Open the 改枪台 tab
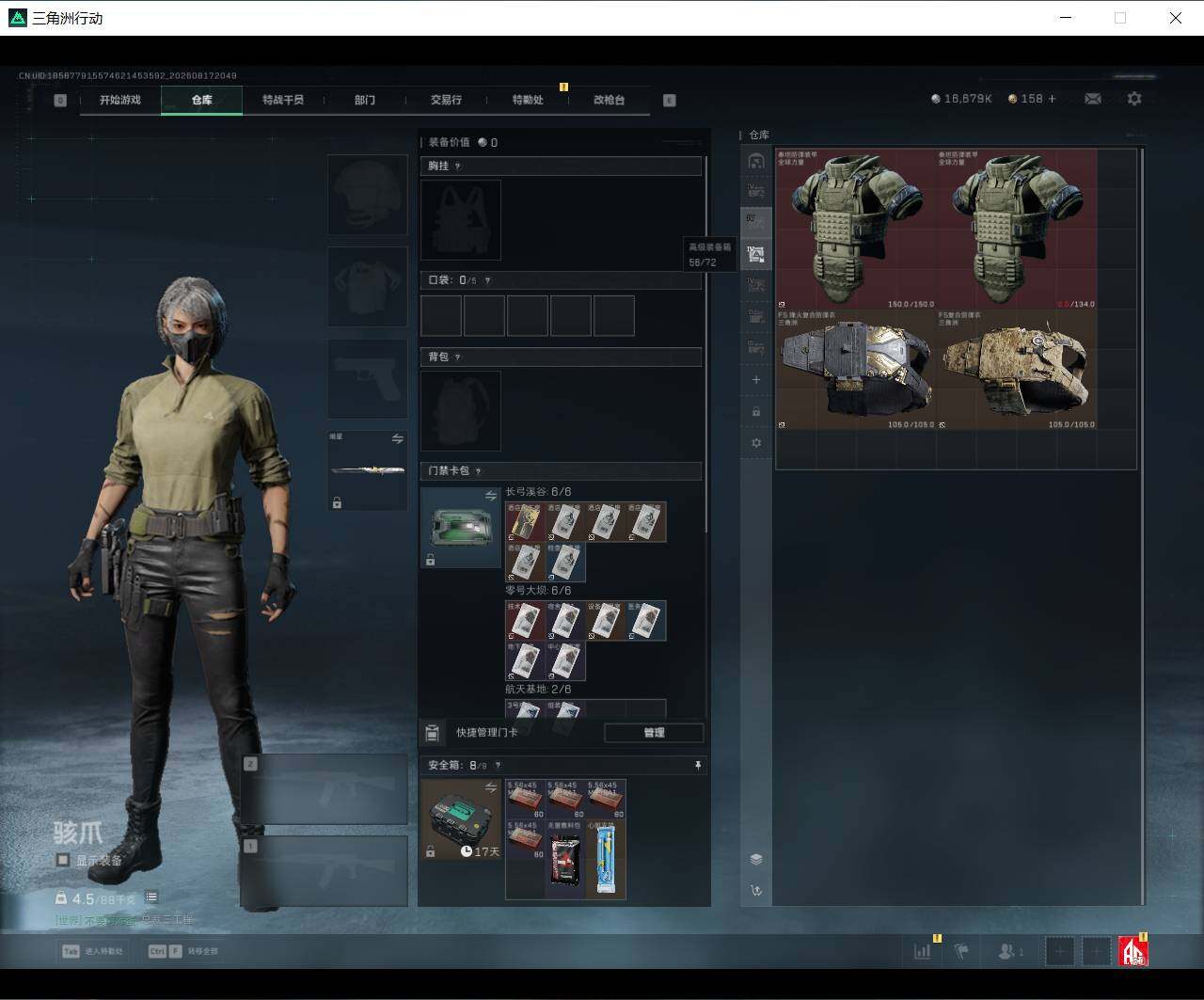This screenshot has height=1000, width=1204. [x=610, y=100]
